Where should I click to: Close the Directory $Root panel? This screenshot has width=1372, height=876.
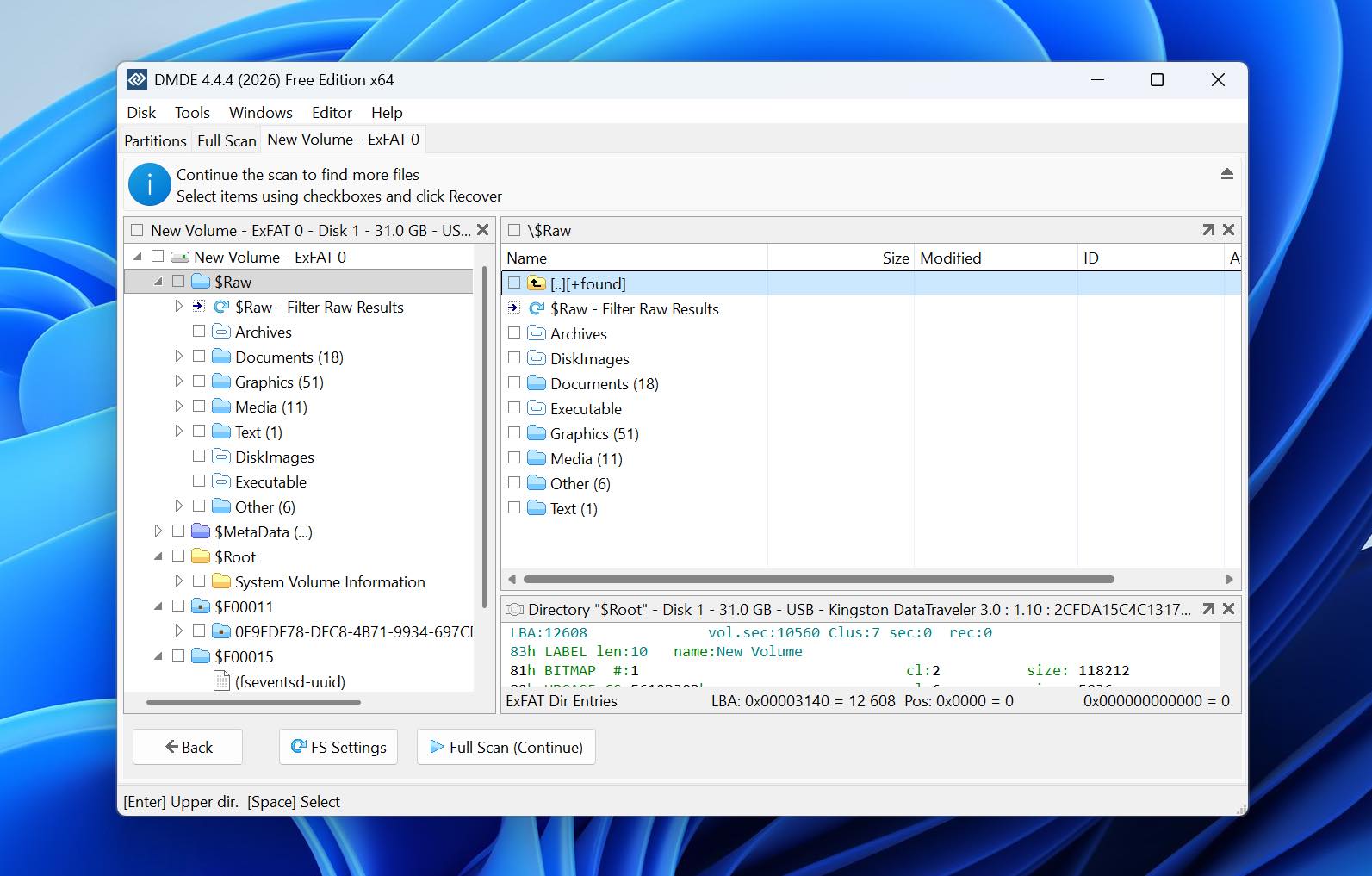[1229, 609]
